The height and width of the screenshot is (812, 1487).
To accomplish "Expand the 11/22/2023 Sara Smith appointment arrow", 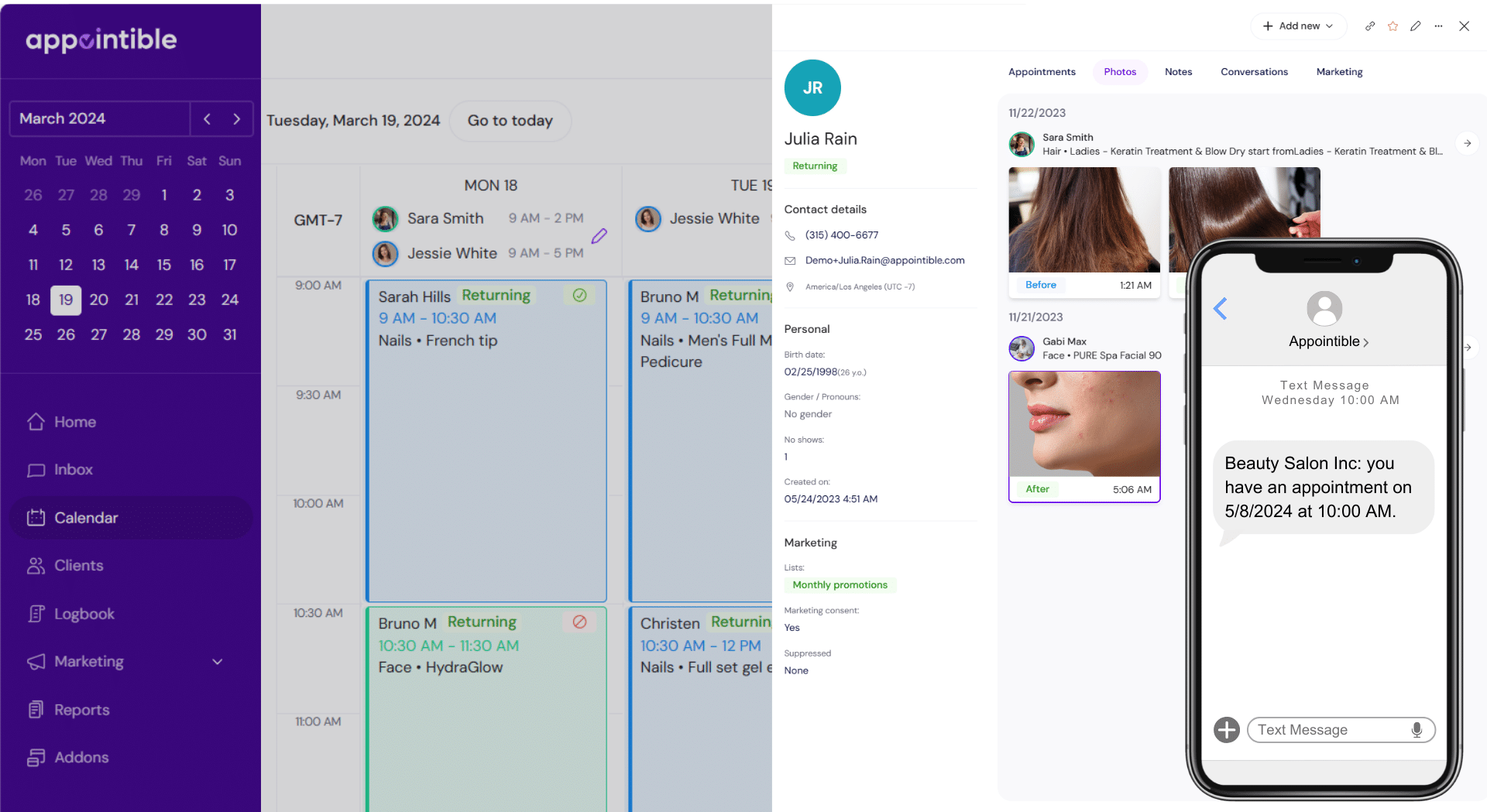I will (x=1467, y=143).
